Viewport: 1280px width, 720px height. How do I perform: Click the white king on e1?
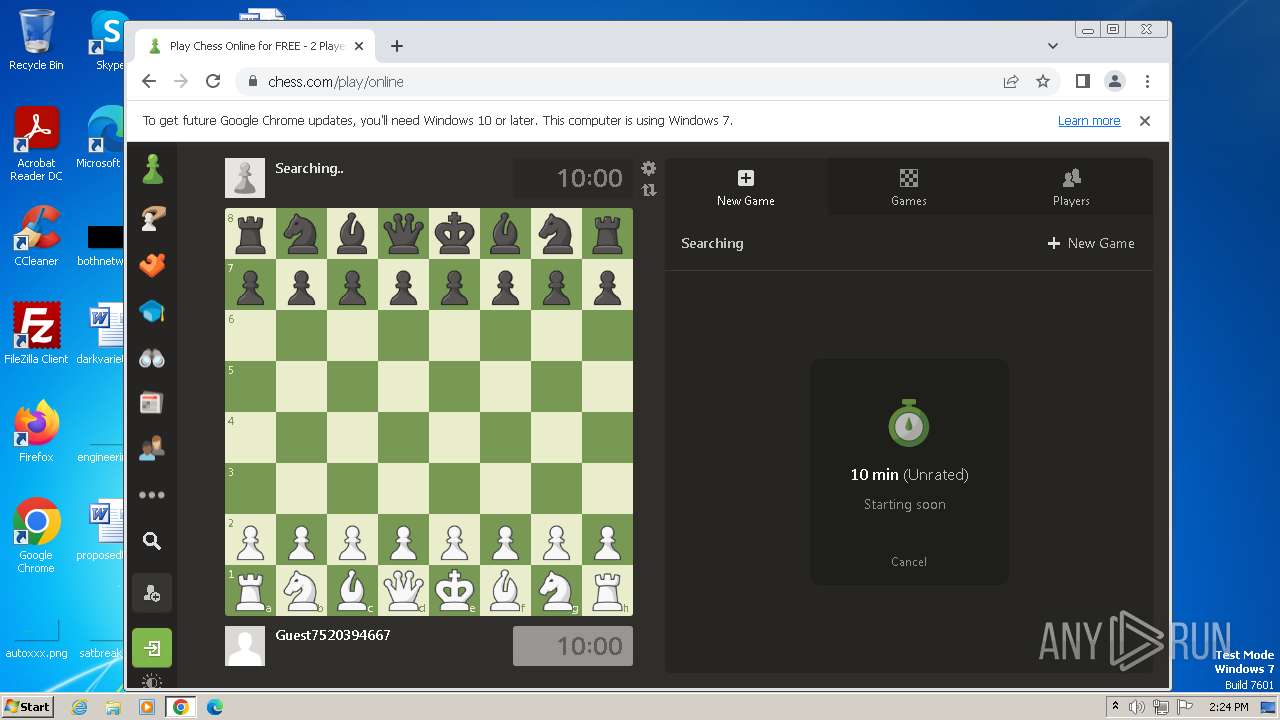click(x=455, y=591)
